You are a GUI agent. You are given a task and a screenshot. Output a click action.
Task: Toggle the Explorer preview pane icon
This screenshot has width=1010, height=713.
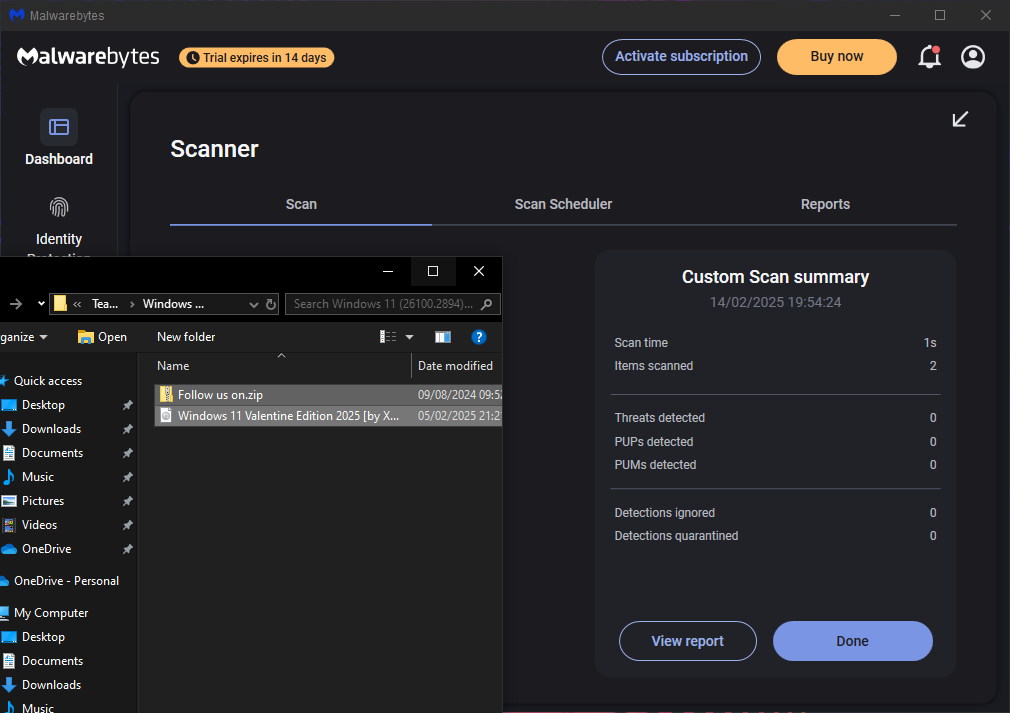coord(443,337)
